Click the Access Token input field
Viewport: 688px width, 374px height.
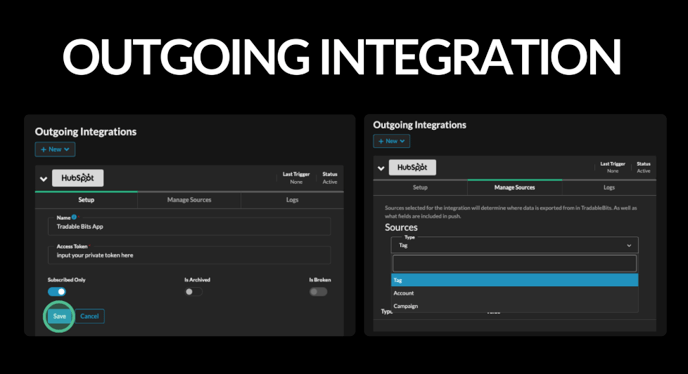tap(189, 255)
